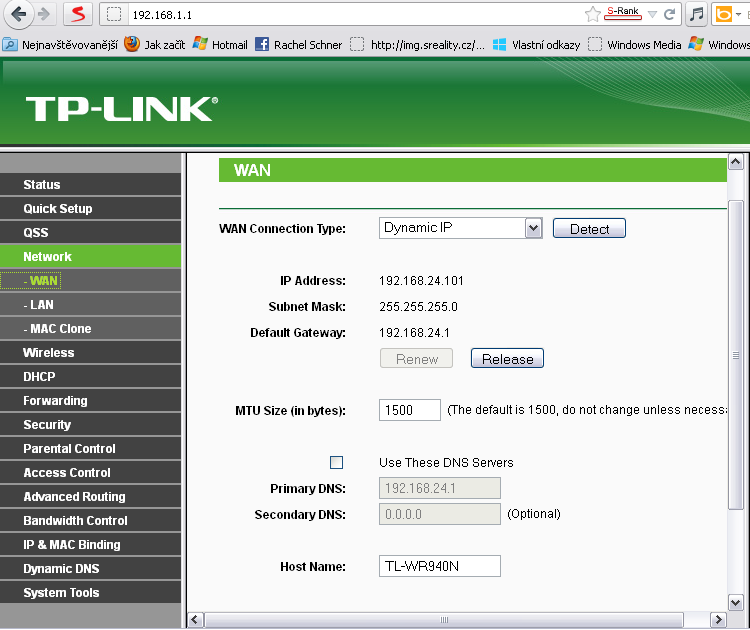Image resolution: width=750 pixels, height=630 pixels.
Task: Click the Host Name input field
Action: [x=440, y=566]
